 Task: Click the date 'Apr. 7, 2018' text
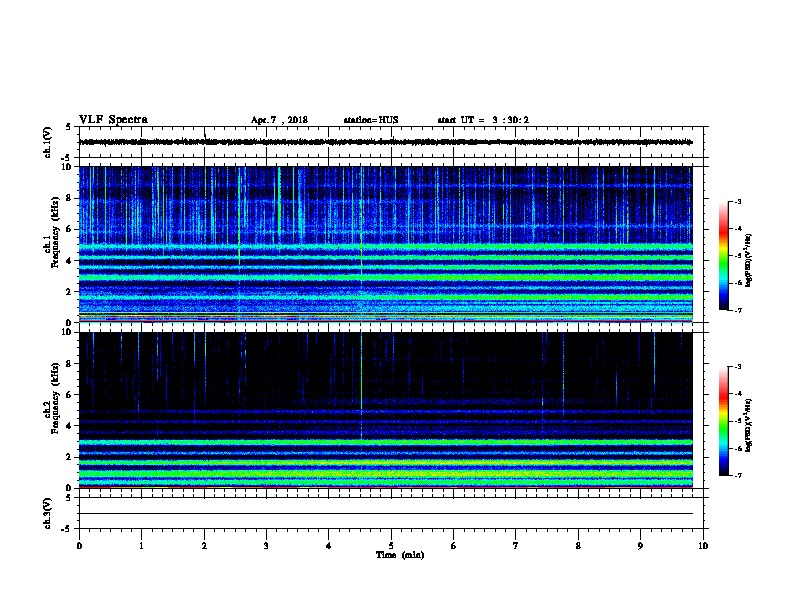coord(279,120)
